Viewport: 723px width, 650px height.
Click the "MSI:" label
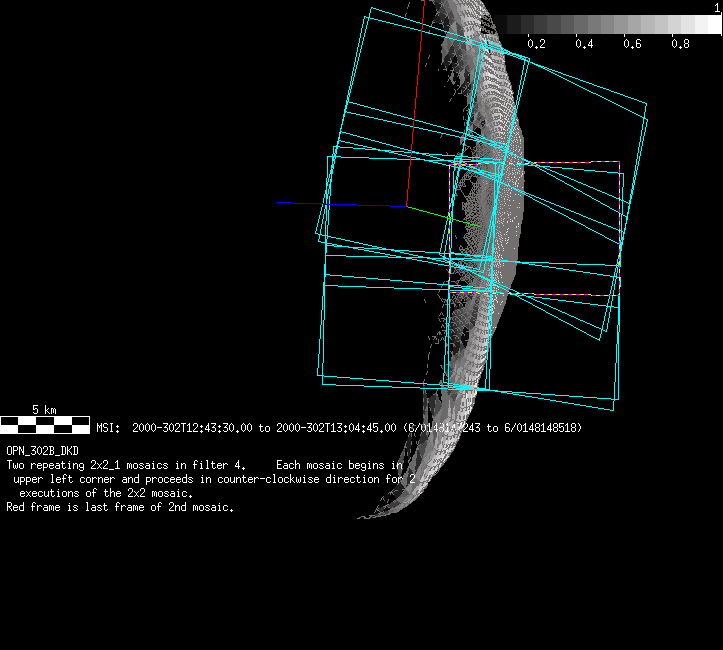[x=108, y=428]
